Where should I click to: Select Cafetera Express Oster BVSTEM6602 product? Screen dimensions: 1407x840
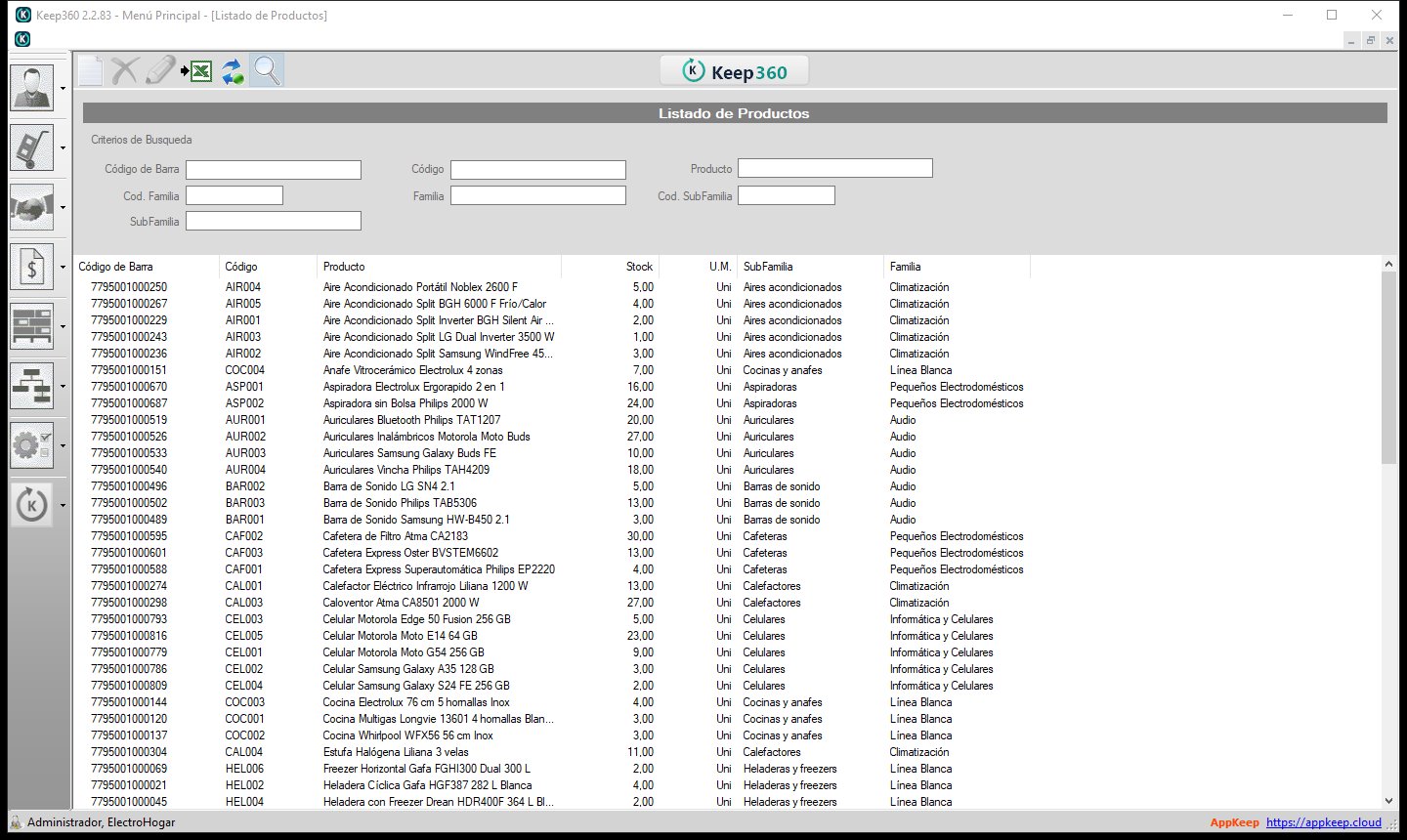tap(552, 553)
